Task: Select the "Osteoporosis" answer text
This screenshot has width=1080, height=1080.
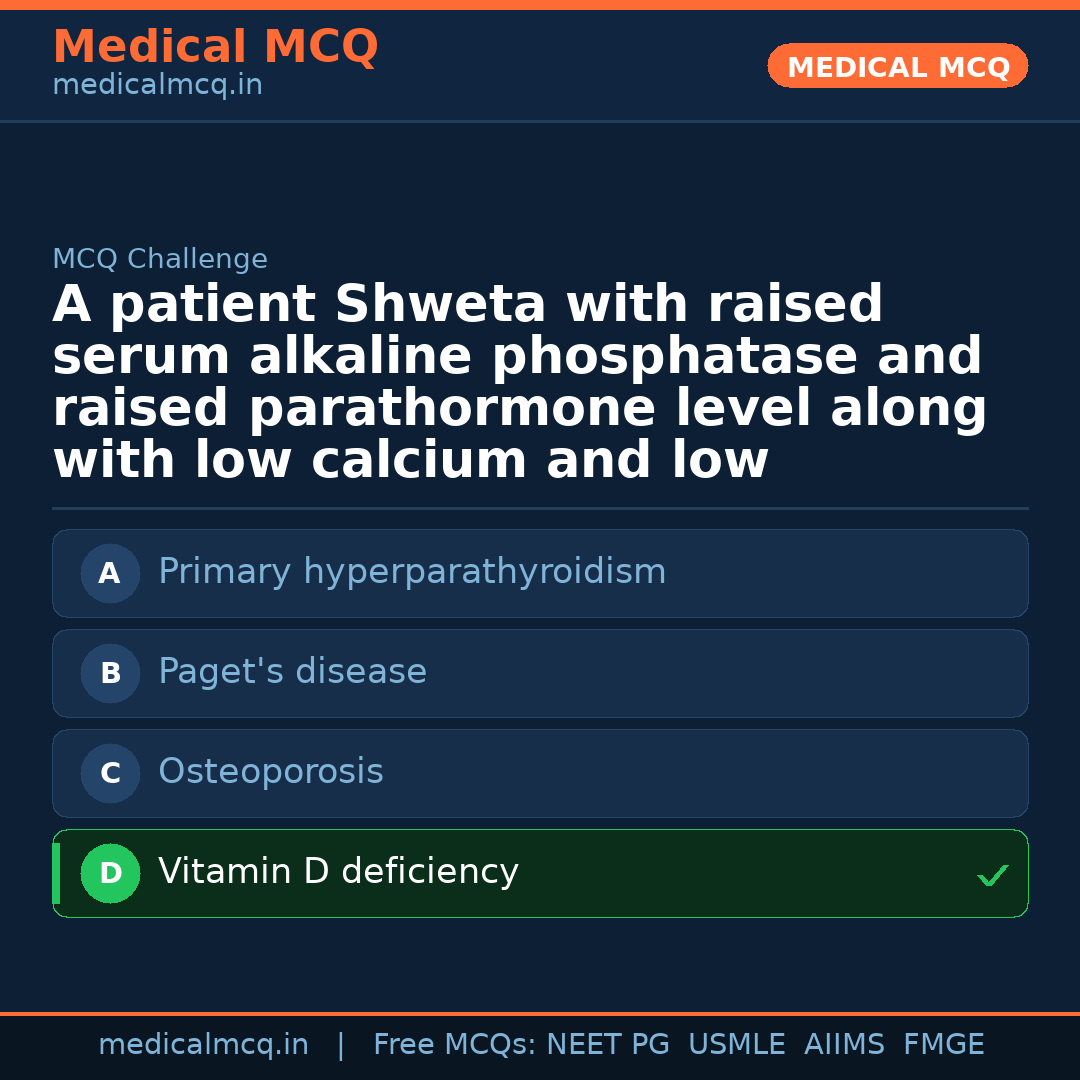Action: 271,772
